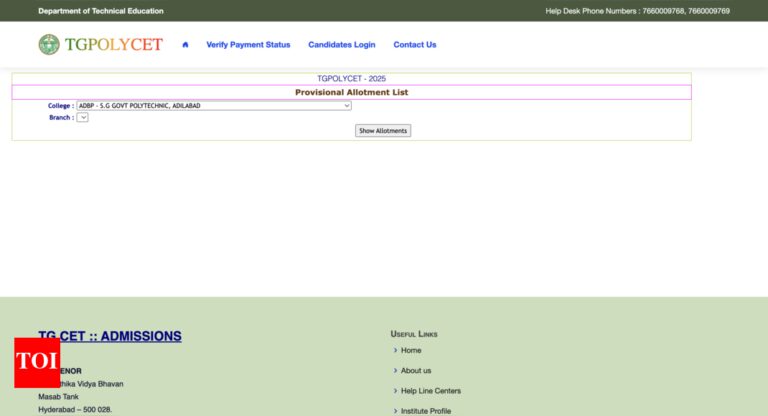
Task: Click the Show Allotments button
Action: 383,131
